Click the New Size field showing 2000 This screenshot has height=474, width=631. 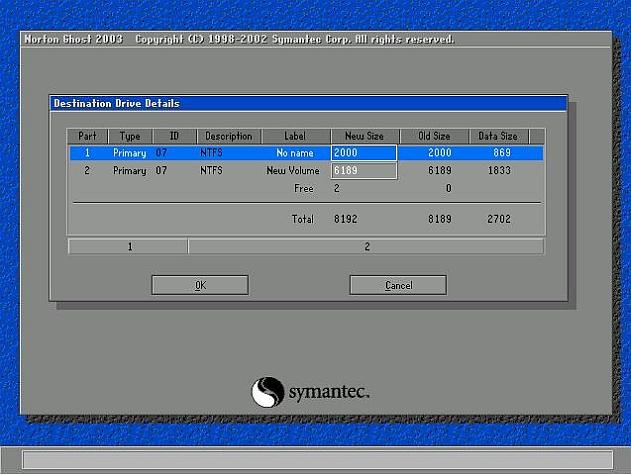point(364,153)
